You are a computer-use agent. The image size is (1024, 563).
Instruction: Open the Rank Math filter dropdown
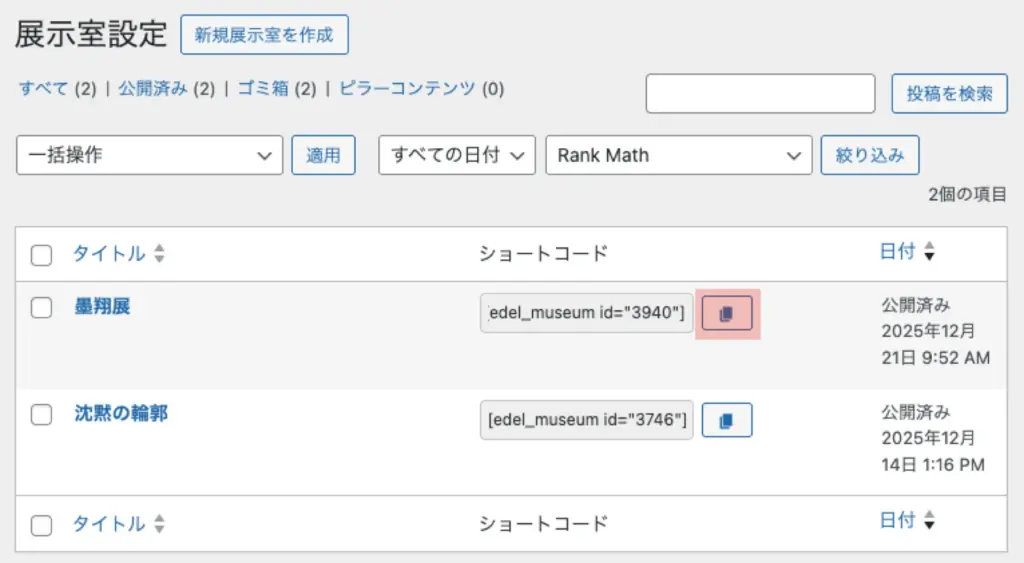click(678, 155)
